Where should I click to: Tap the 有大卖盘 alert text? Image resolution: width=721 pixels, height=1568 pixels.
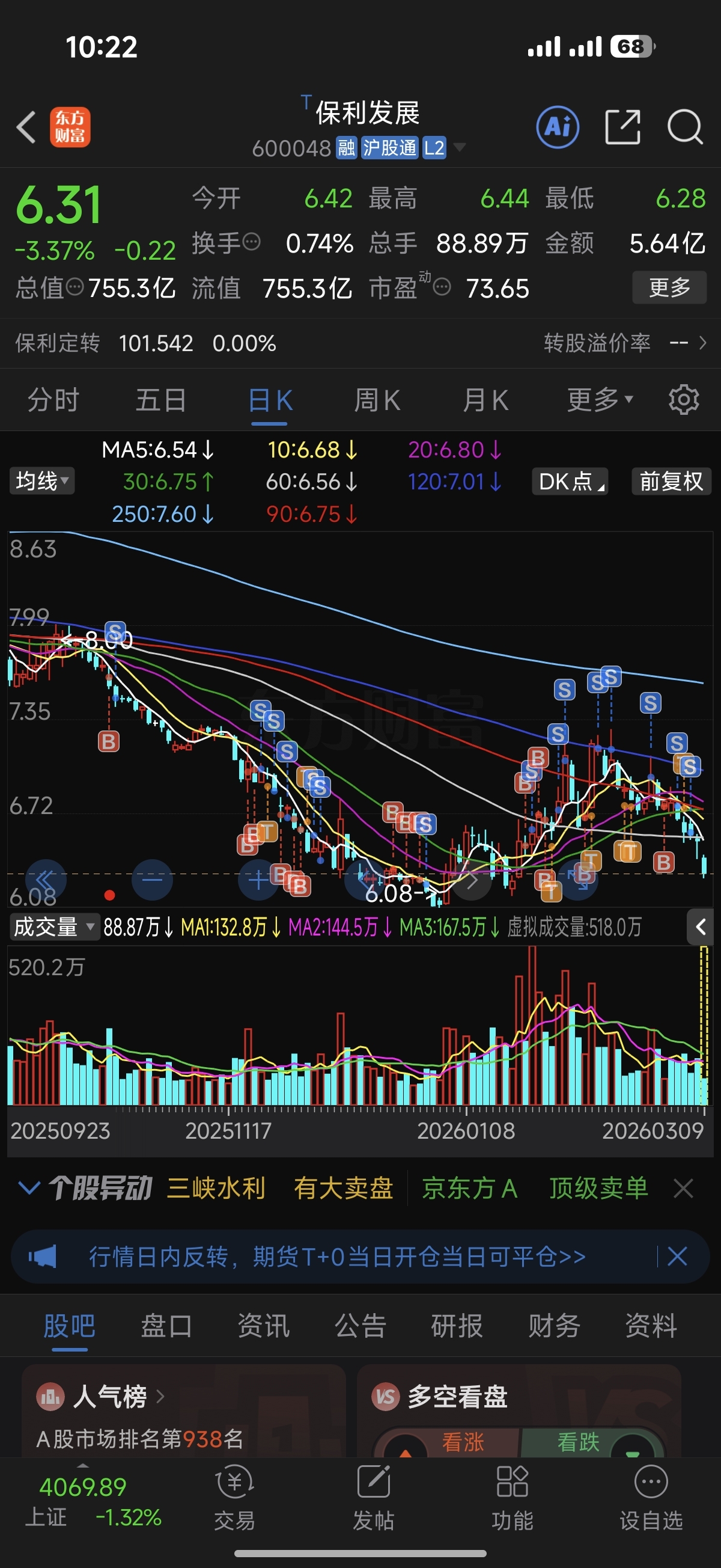click(343, 1188)
